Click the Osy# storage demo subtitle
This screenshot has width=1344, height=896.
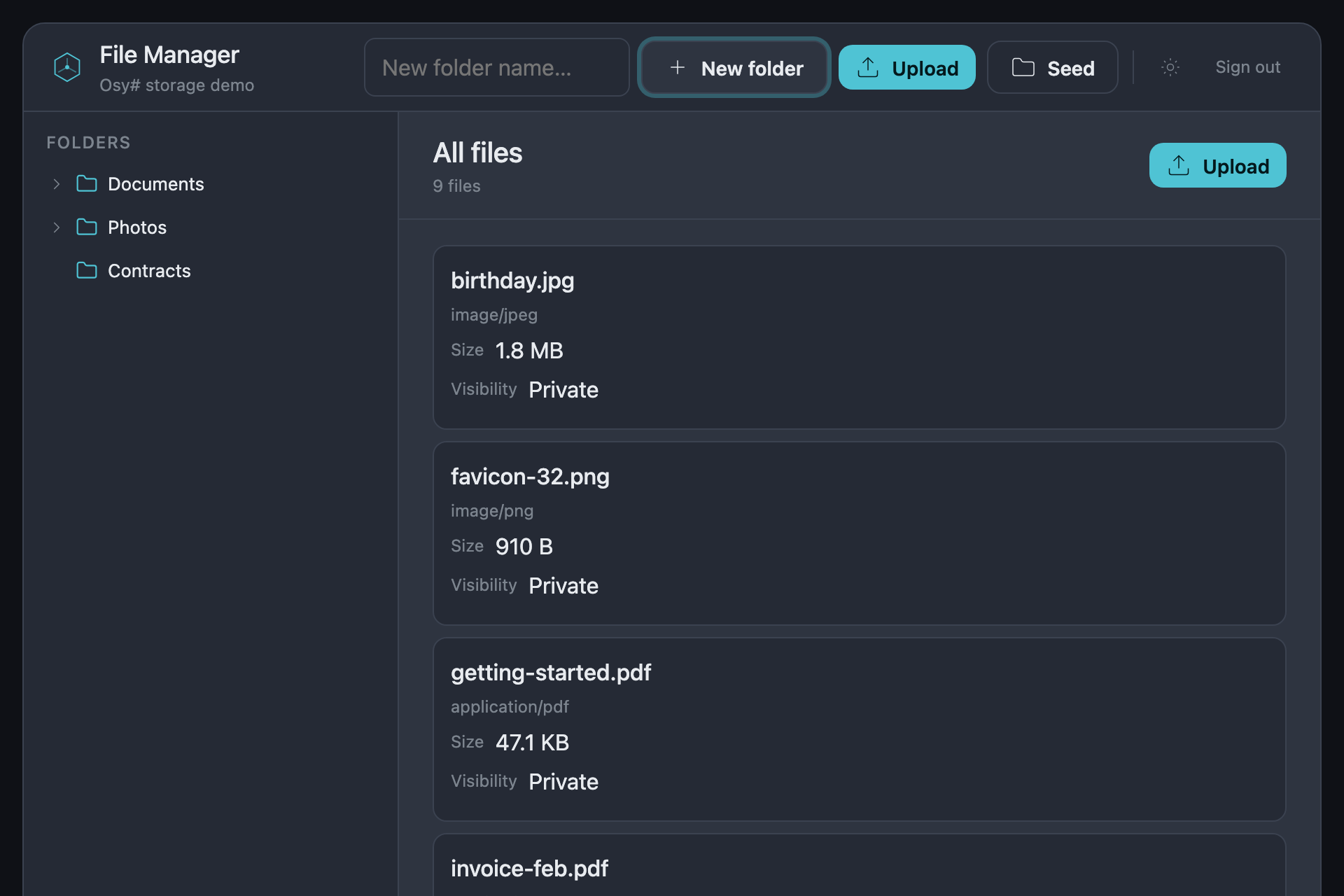click(176, 85)
